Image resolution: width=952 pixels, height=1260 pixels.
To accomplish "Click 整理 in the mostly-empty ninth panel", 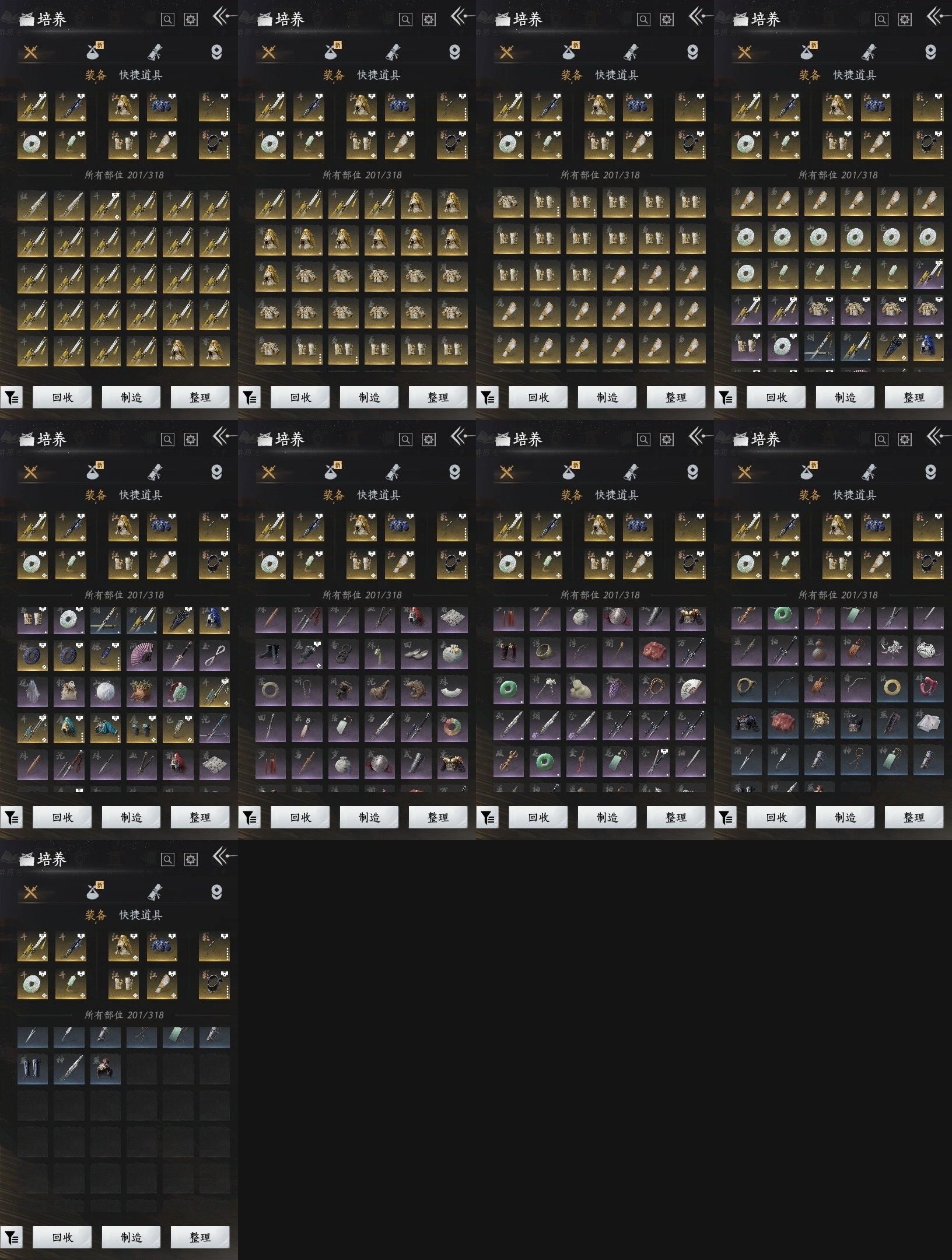I will coord(199,1237).
